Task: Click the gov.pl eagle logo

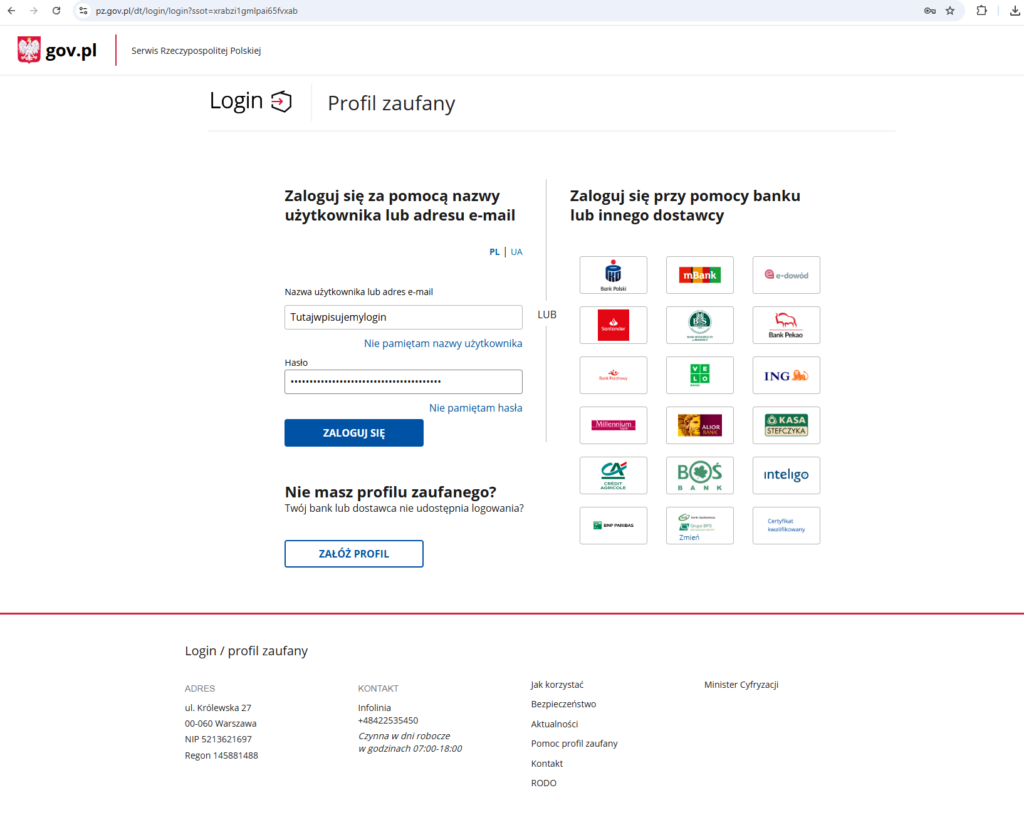Action: 29,50
